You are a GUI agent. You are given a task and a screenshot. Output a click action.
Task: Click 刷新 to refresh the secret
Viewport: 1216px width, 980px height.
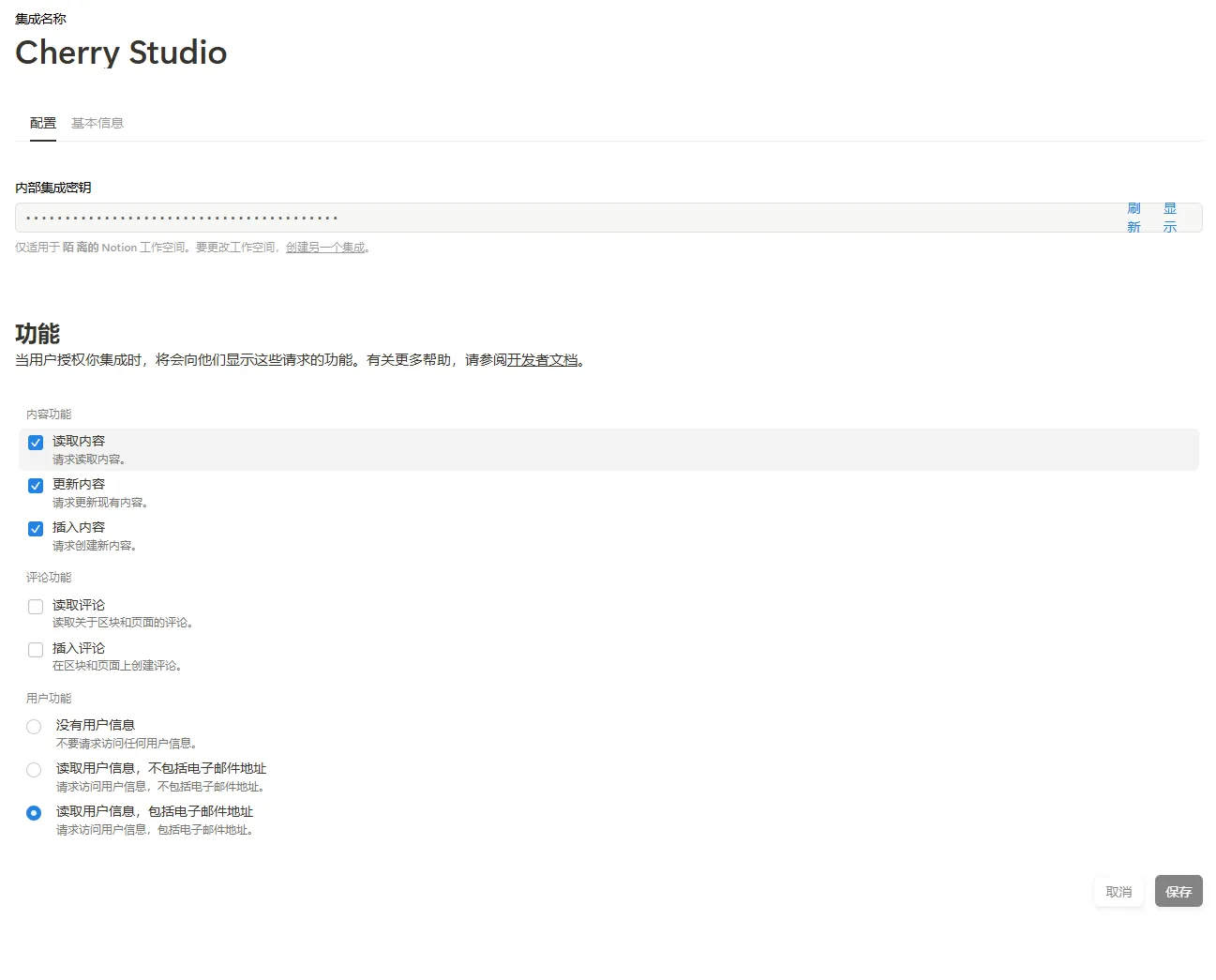click(1133, 218)
